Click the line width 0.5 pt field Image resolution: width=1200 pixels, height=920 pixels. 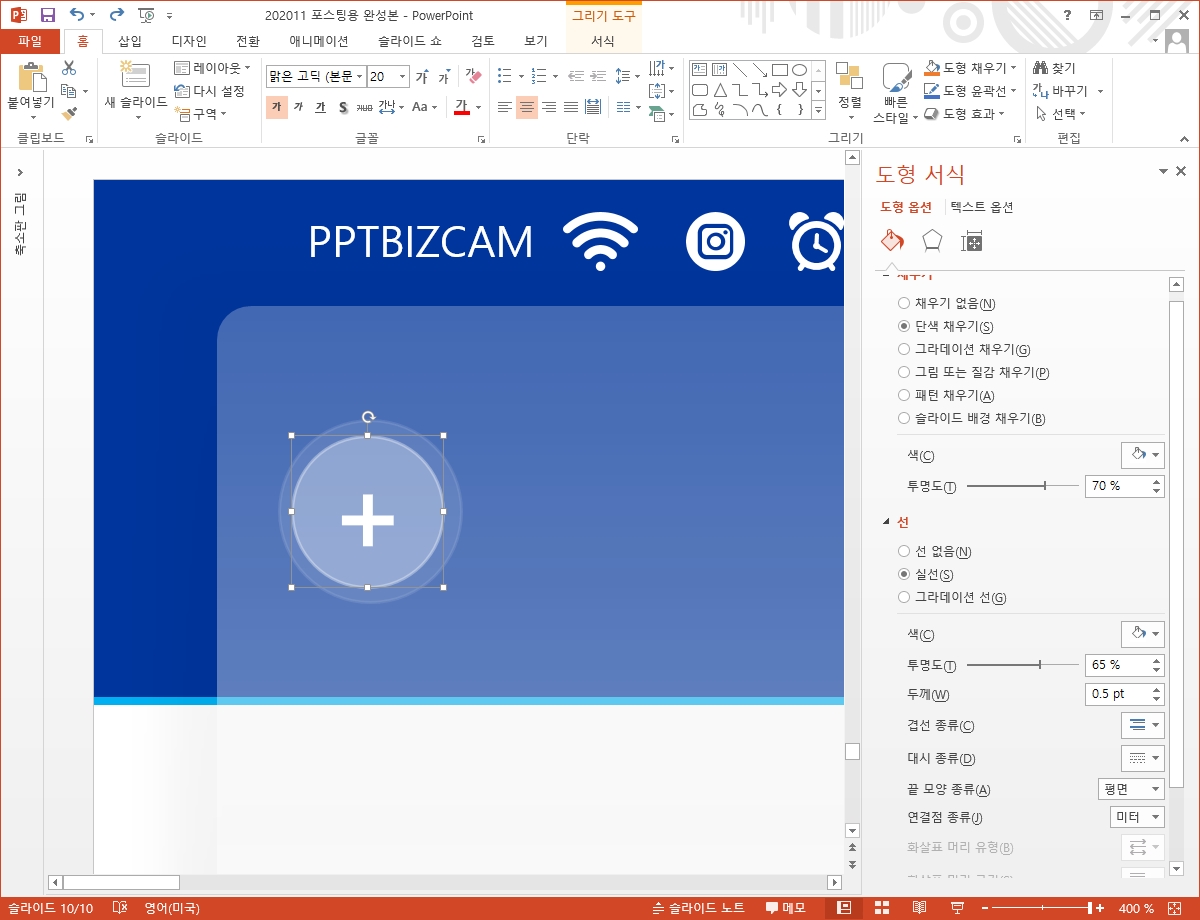click(1118, 694)
